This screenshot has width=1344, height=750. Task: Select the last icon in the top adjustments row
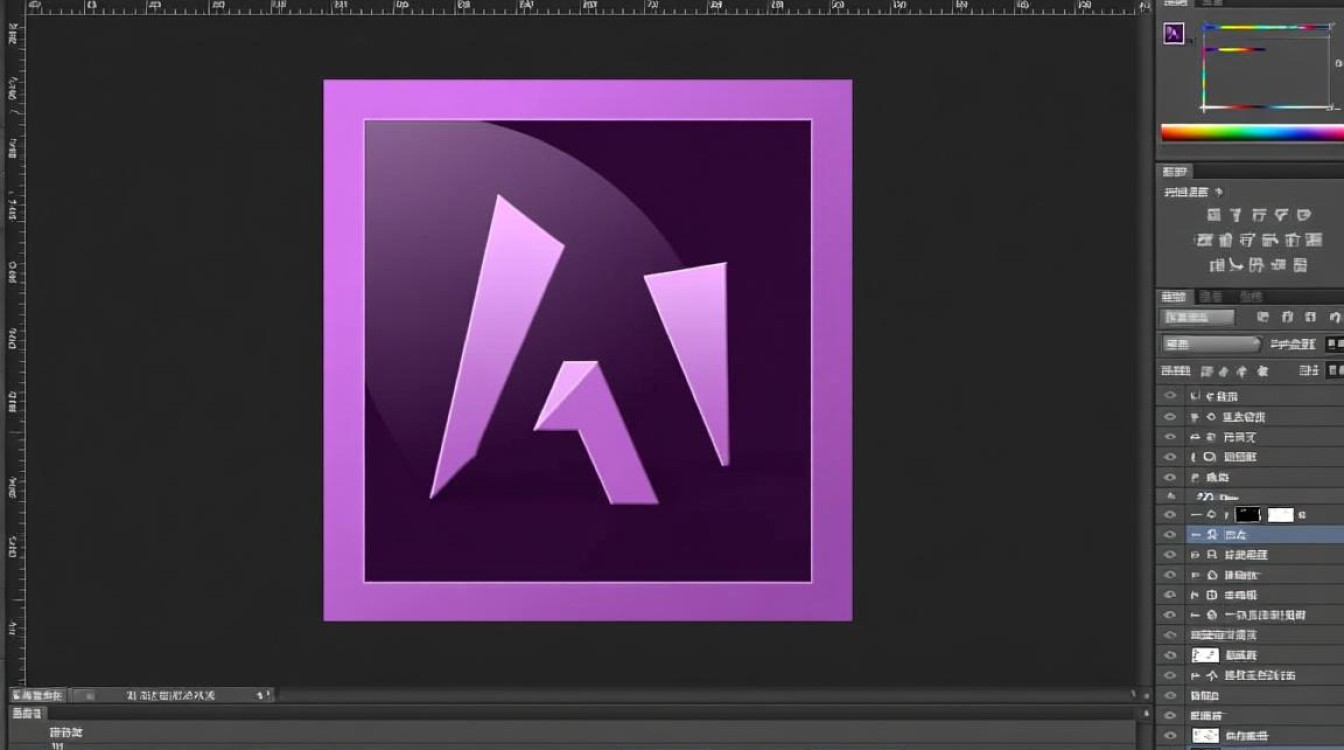[x=1304, y=215]
